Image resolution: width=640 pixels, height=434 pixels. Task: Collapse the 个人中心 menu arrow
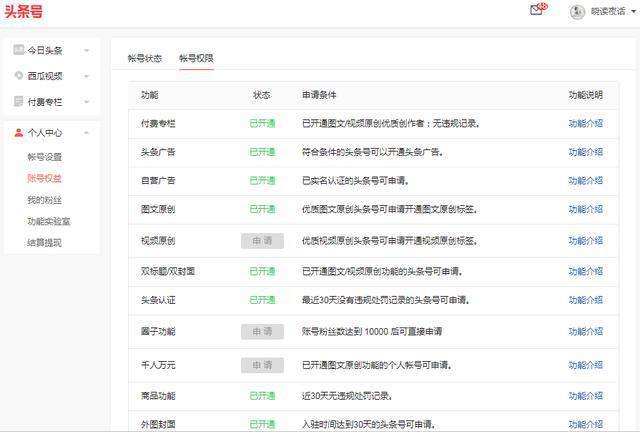[87, 133]
